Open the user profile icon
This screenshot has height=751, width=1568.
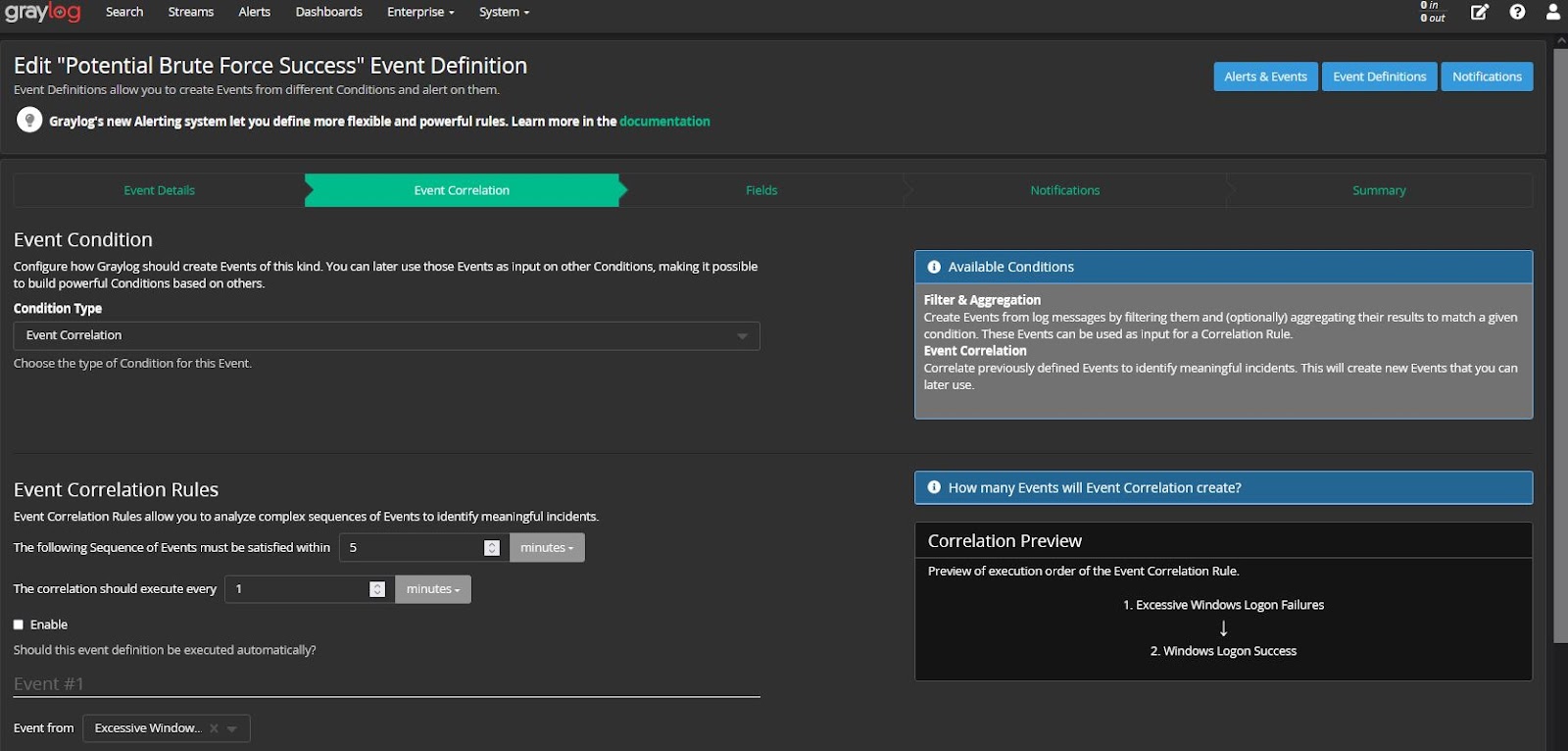[1553, 12]
